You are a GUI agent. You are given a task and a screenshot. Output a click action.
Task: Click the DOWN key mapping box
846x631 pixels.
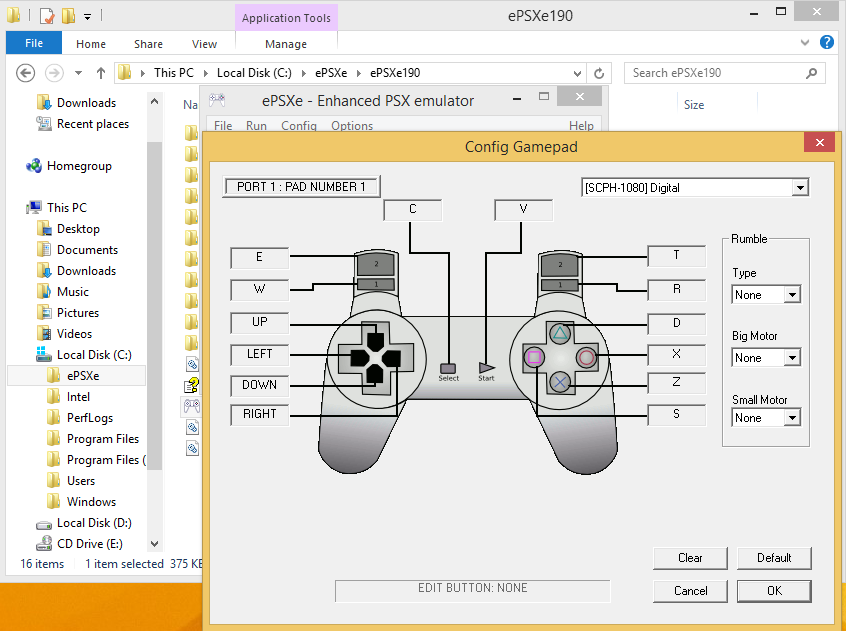pos(260,386)
